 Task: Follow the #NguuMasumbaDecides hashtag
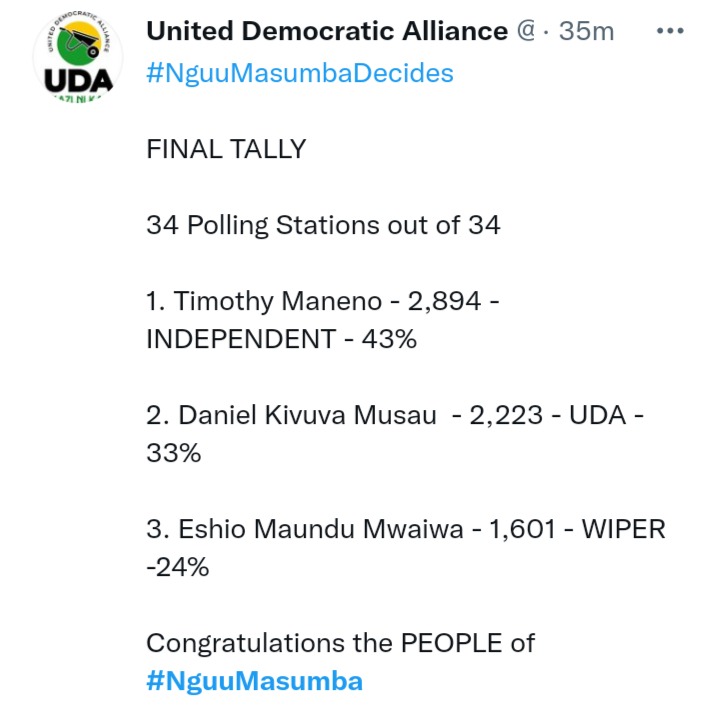point(300,73)
